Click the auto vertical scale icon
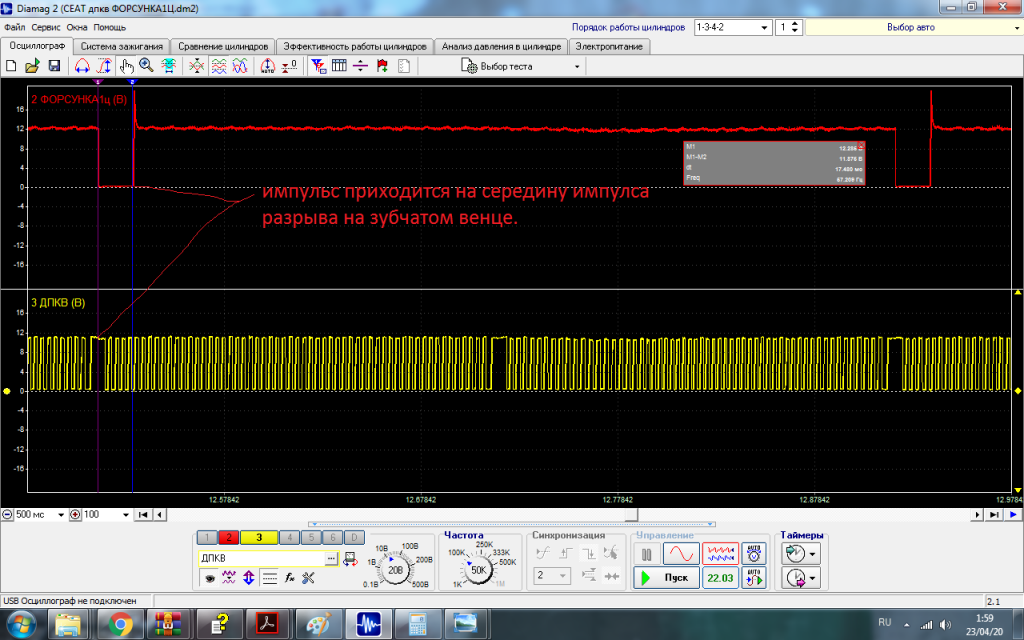 coord(268,66)
